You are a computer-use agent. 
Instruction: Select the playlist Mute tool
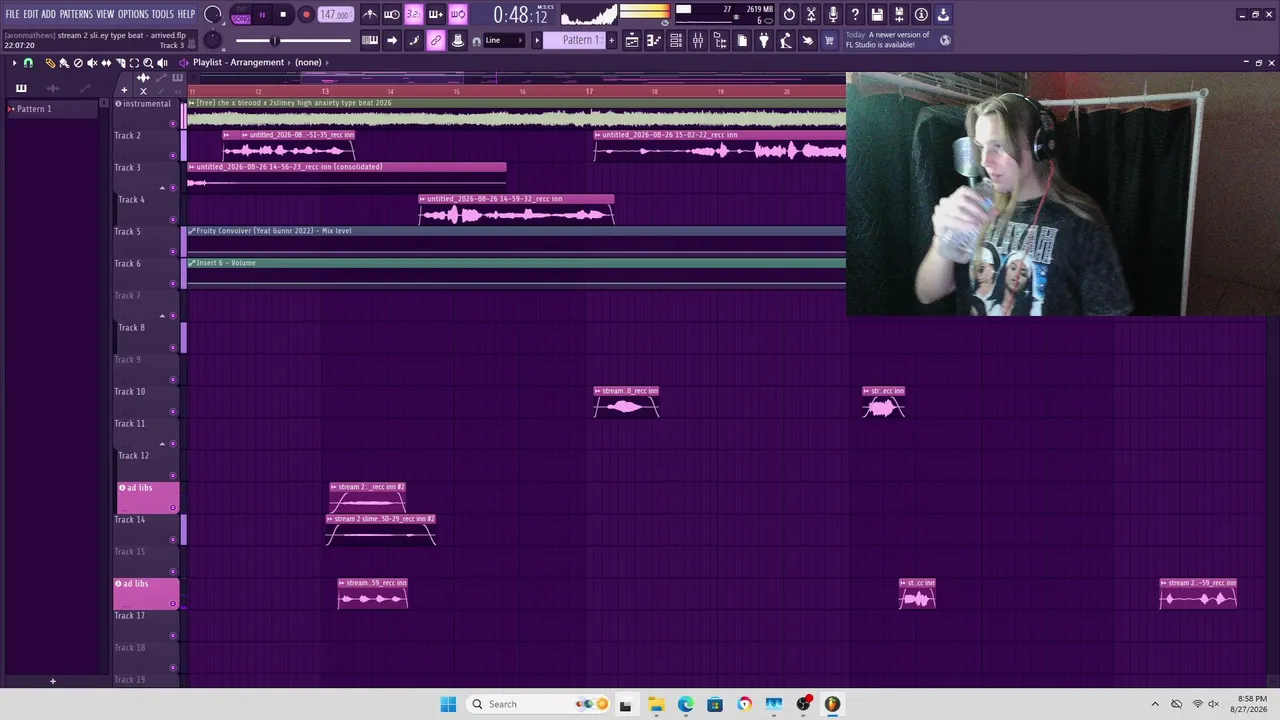[x=92, y=63]
